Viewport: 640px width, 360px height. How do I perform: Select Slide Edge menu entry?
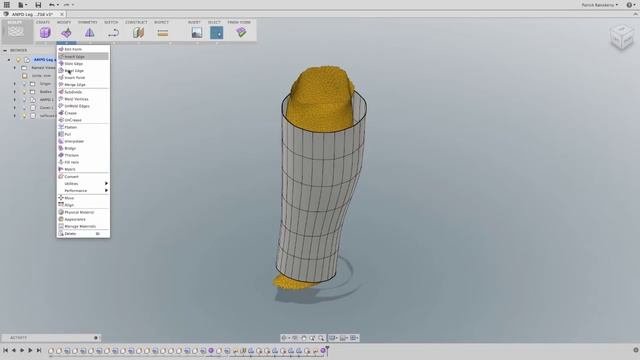pos(83,64)
